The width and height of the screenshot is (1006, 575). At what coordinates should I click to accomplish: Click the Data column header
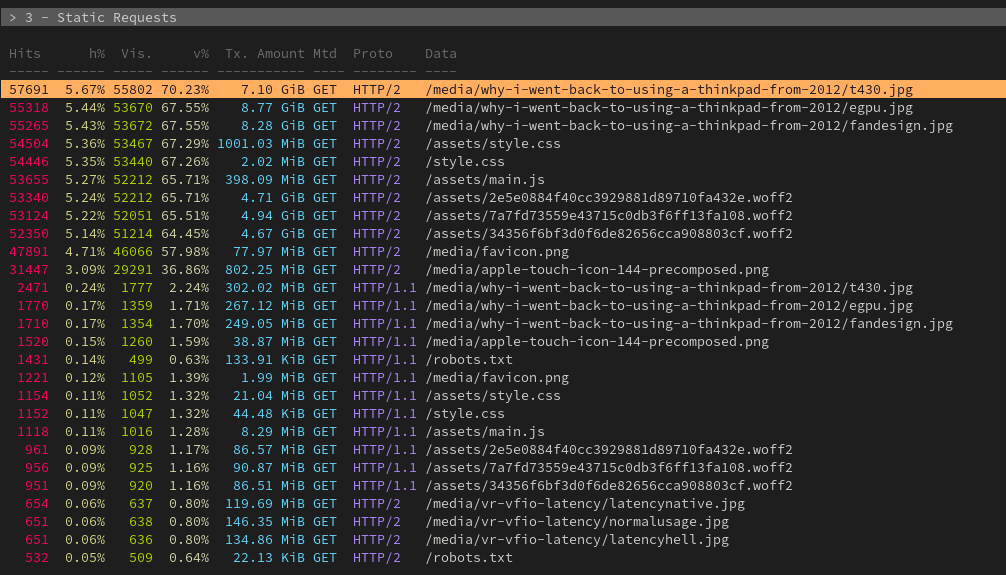[440, 53]
